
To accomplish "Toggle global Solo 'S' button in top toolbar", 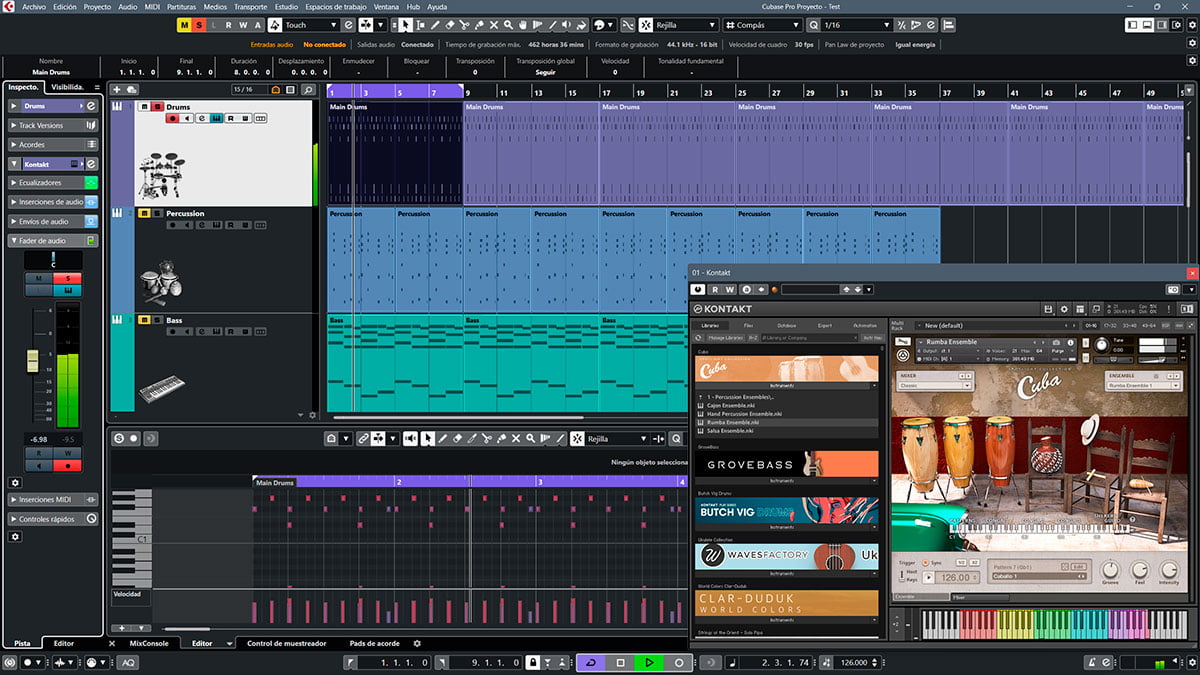I will 200,25.
